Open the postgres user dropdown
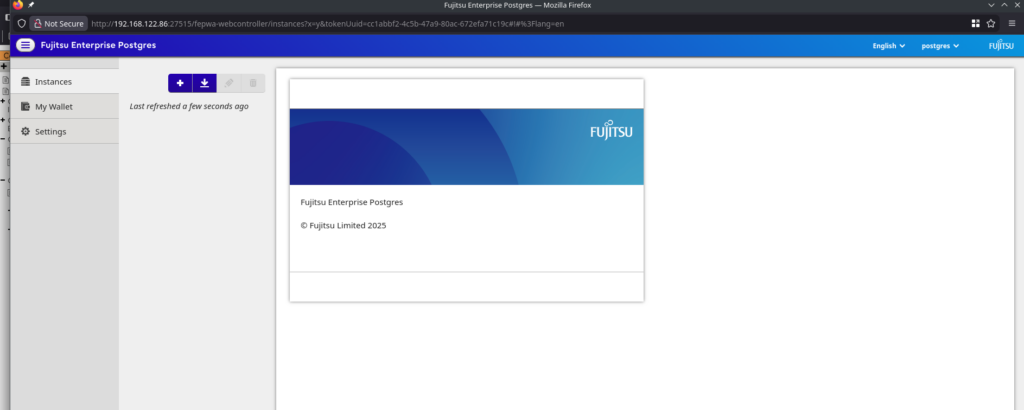Image resolution: width=1024 pixels, height=410 pixels. coord(939,45)
